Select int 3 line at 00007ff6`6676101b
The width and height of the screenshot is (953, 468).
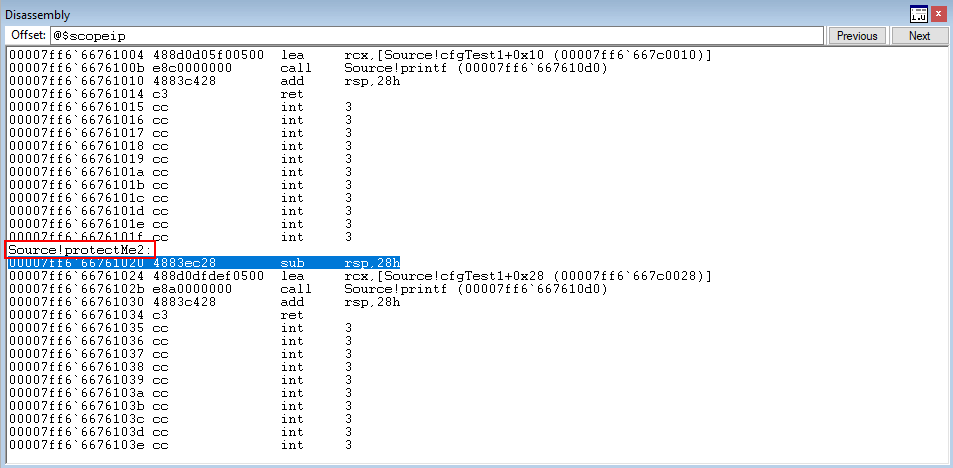coord(181,185)
